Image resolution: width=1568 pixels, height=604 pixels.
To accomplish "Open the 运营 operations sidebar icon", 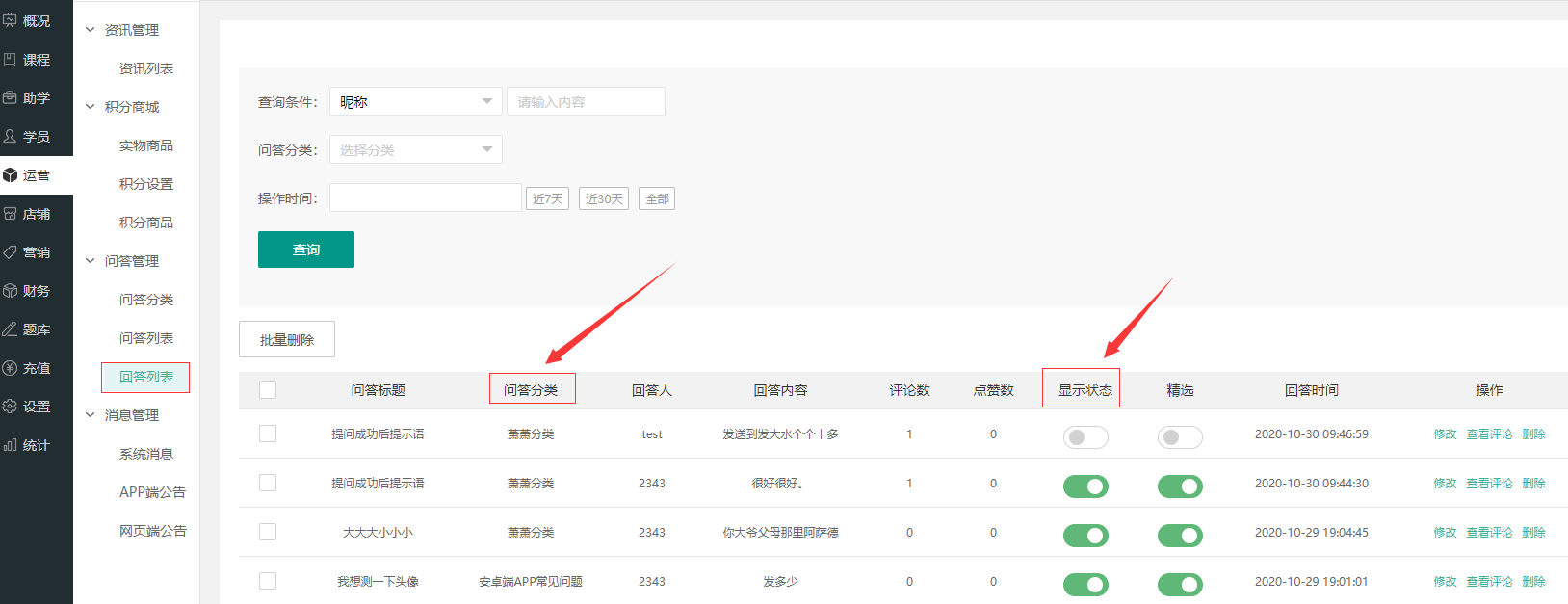I will [10, 174].
